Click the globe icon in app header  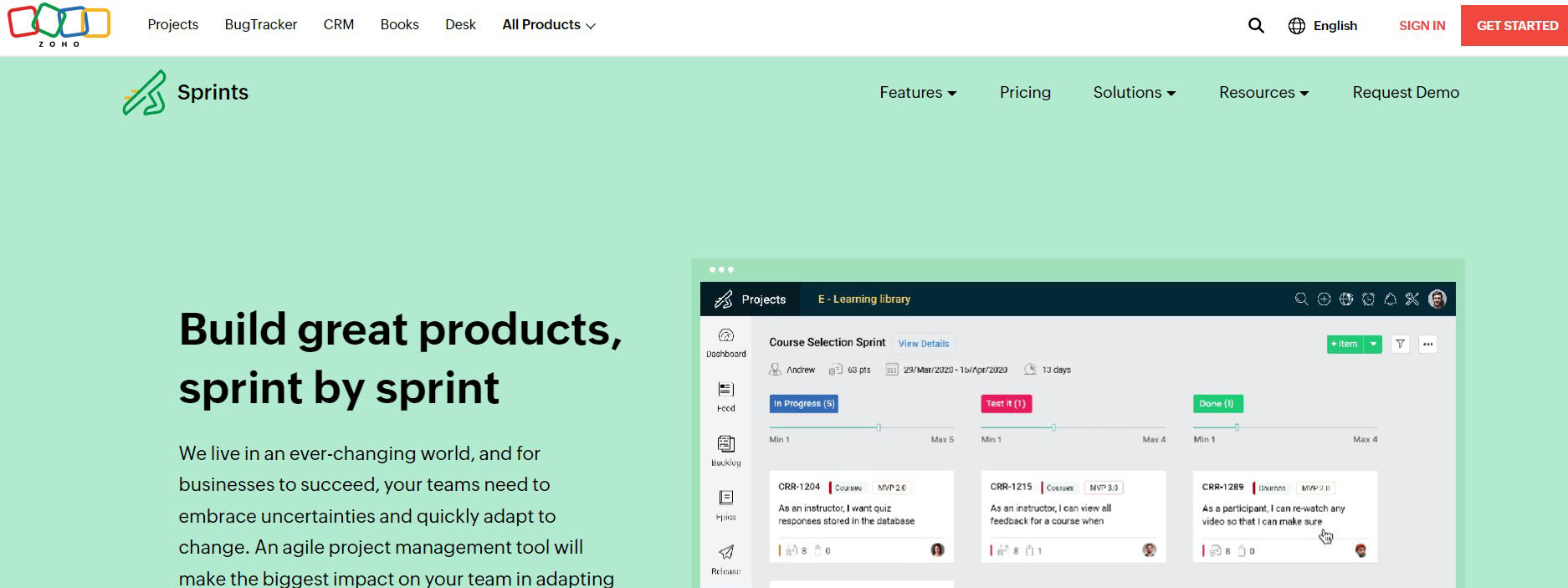(1346, 299)
